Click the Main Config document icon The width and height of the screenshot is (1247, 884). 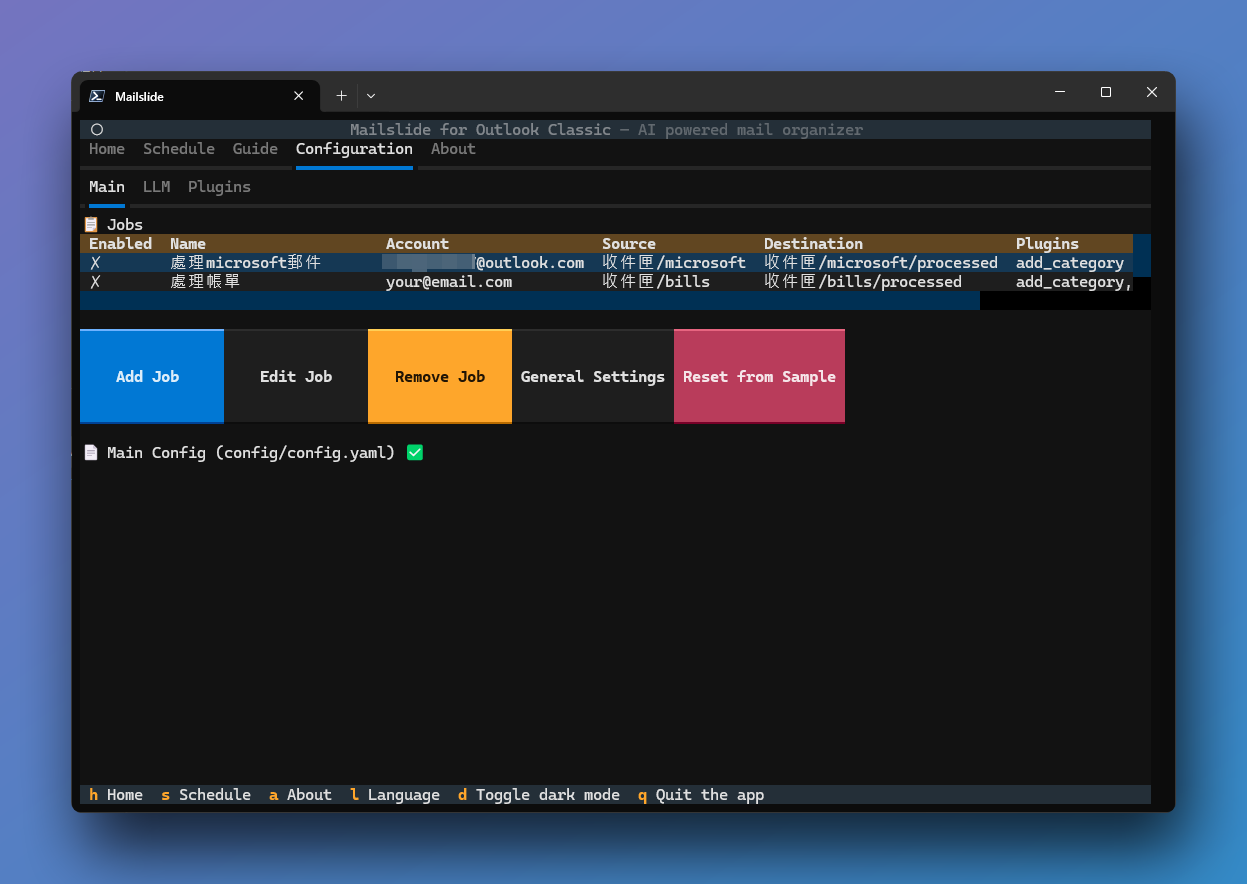point(91,453)
